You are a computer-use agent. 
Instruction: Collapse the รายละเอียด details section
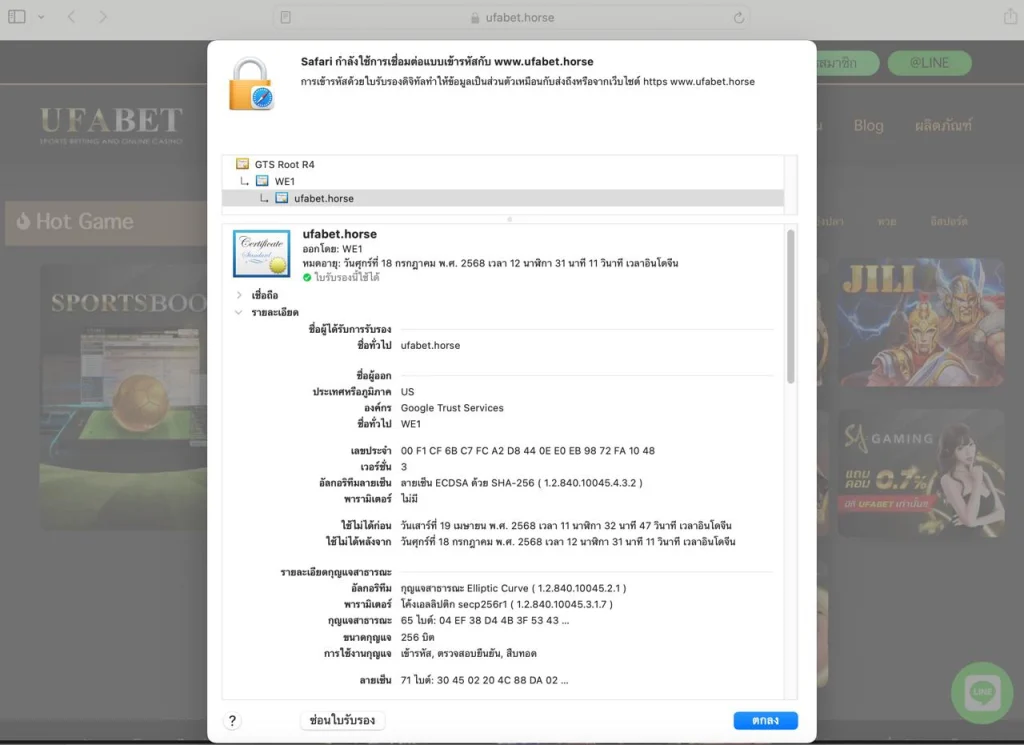click(236, 310)
